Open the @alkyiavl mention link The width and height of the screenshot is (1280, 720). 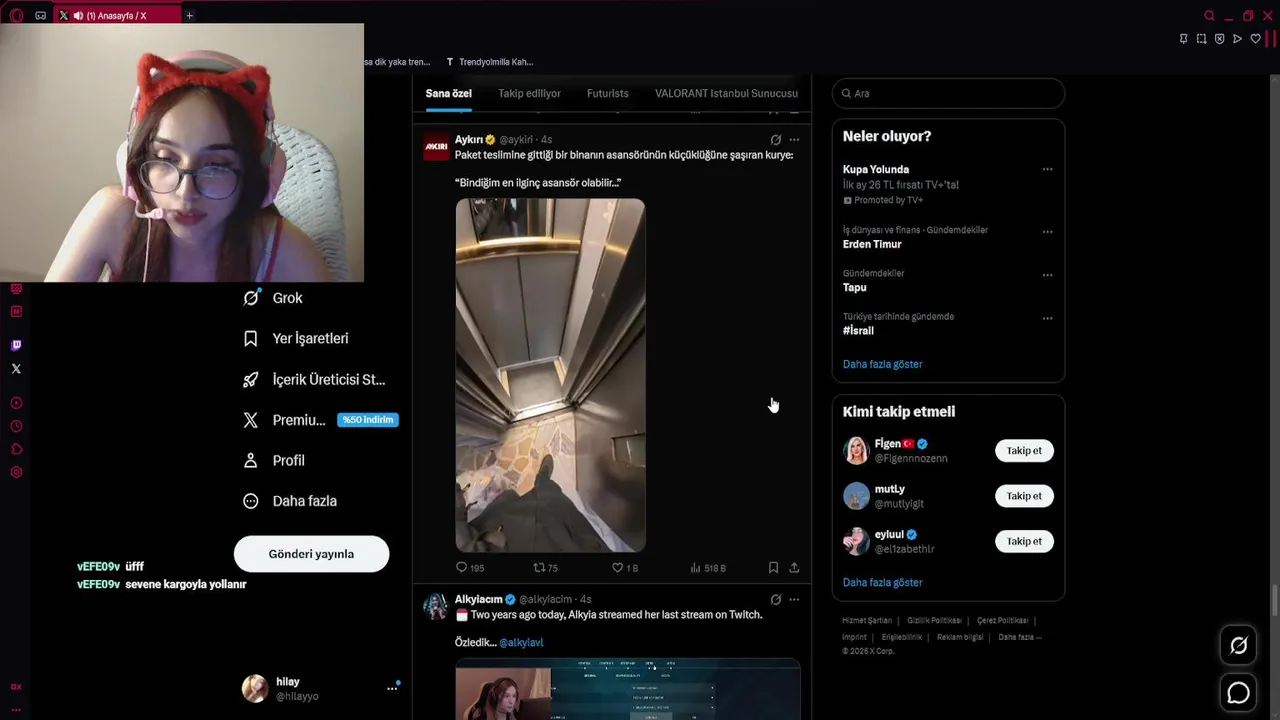point(521,643)
